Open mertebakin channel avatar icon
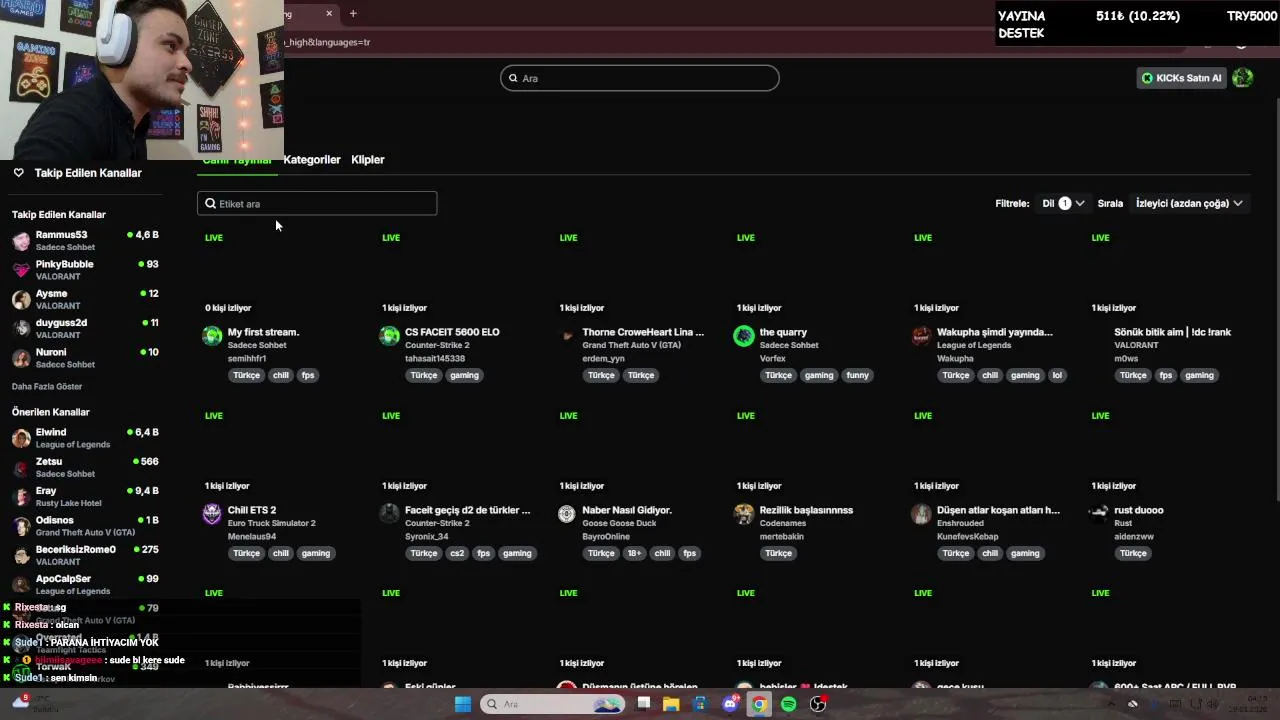This screenshot has height=720, width=1280. 744,514
